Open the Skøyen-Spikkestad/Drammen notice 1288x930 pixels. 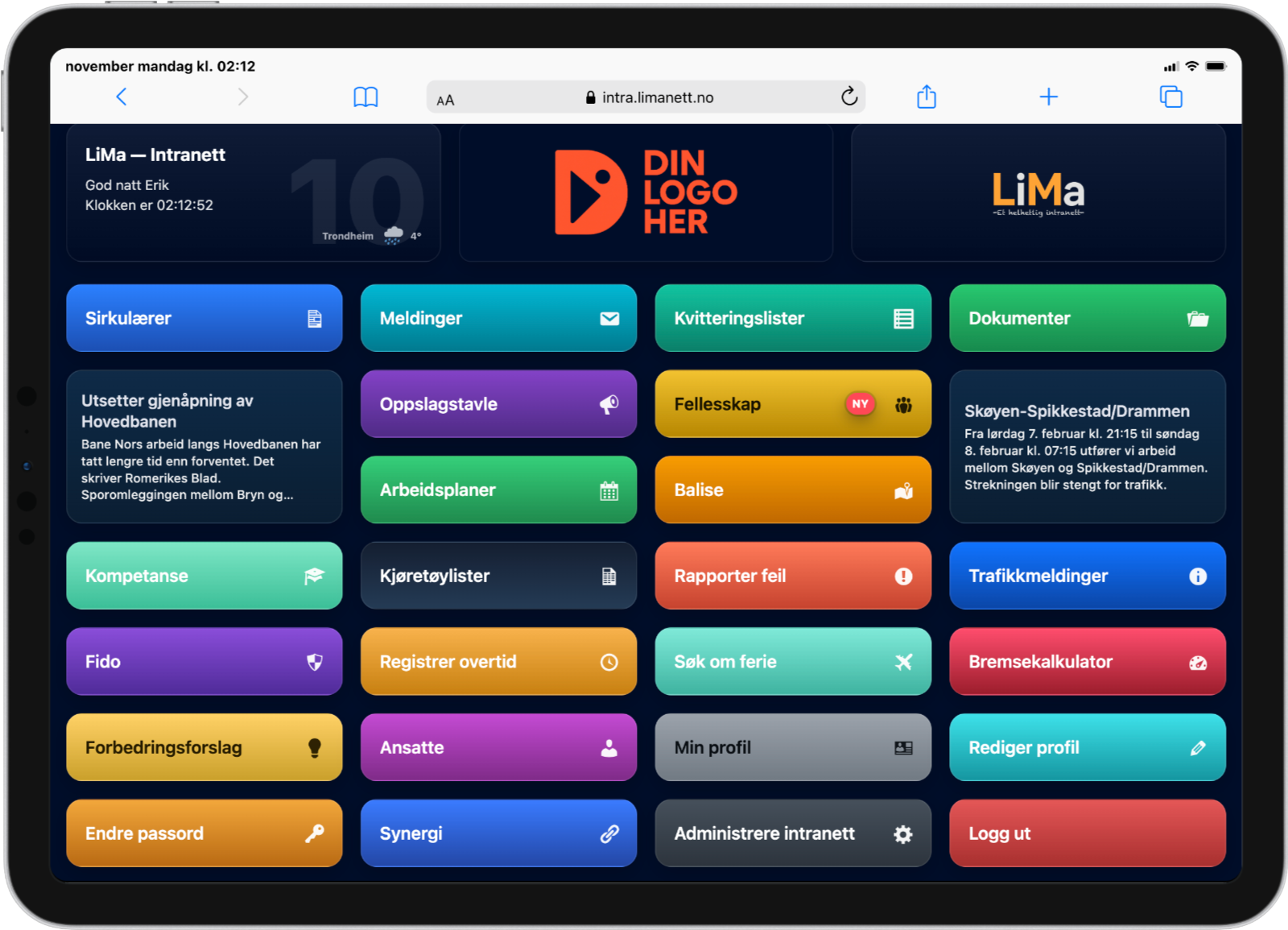1087,447
